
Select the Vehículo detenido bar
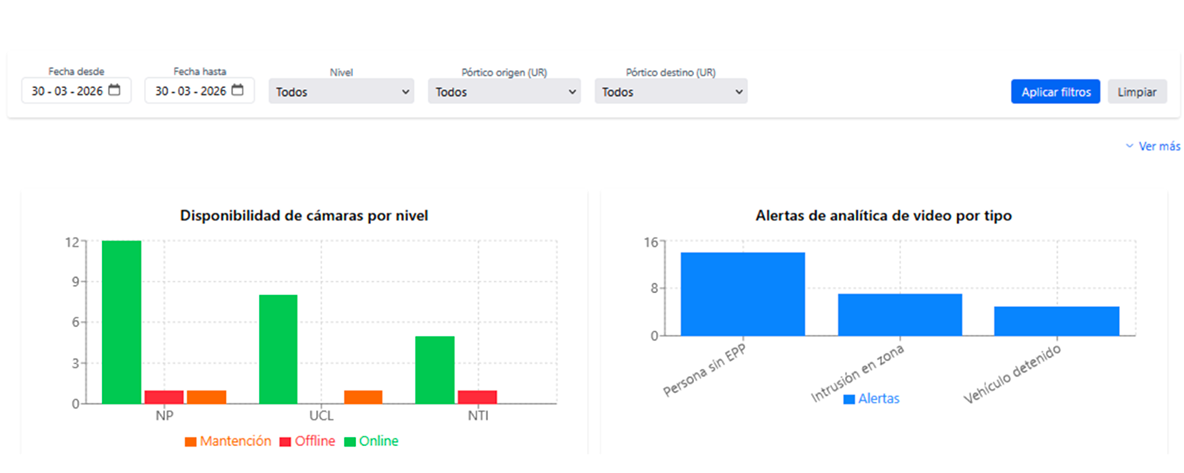point(1056,321)
